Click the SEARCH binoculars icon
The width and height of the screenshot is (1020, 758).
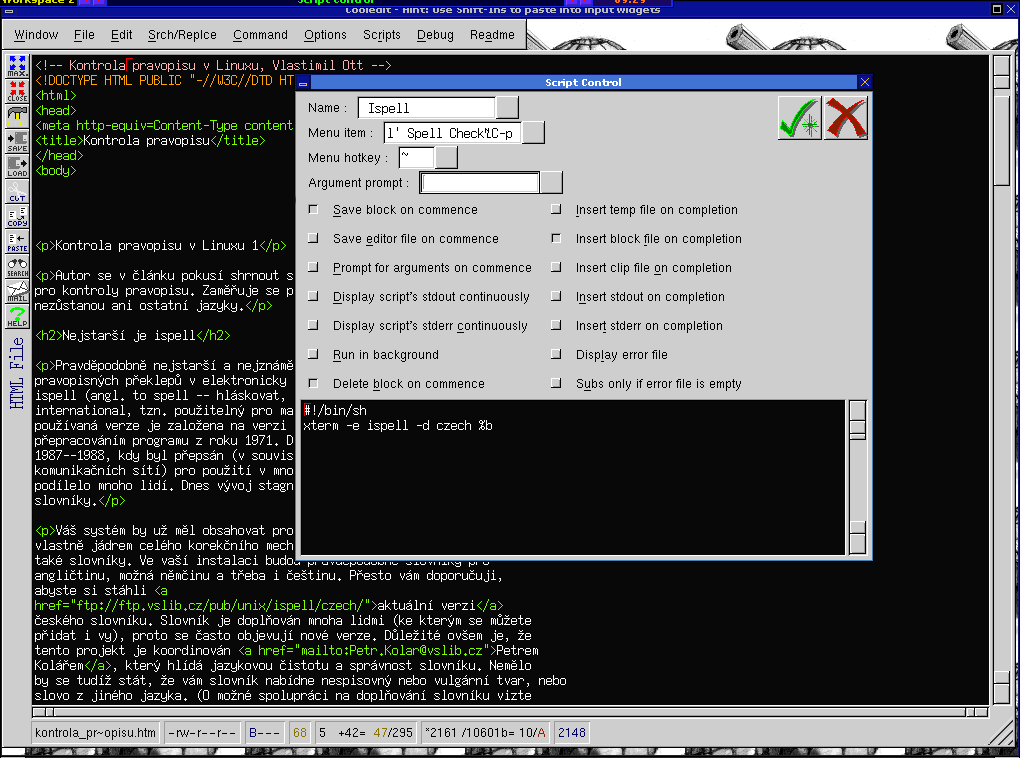coord(17,267)
